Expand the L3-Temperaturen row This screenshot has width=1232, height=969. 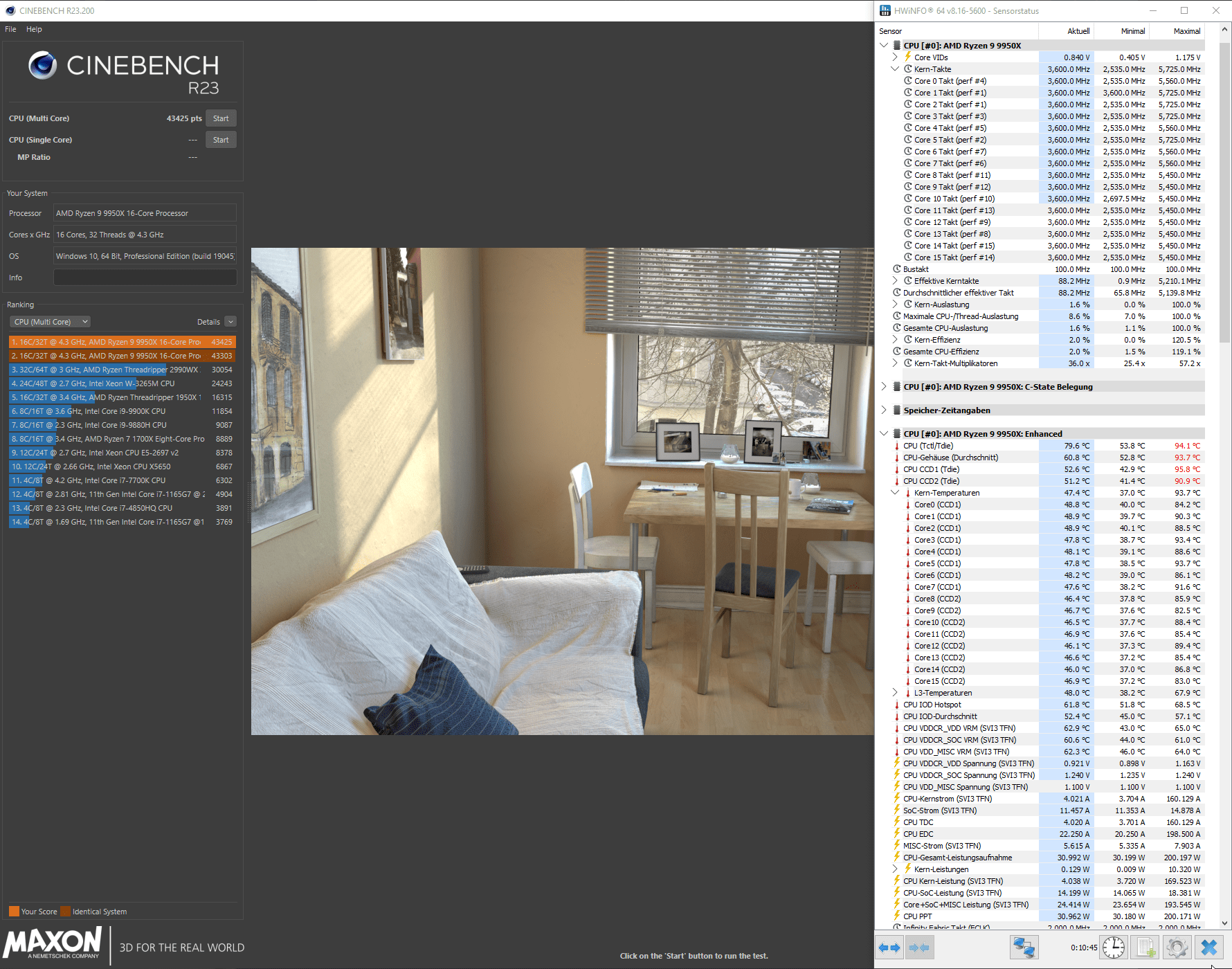(x=895, y=692)
